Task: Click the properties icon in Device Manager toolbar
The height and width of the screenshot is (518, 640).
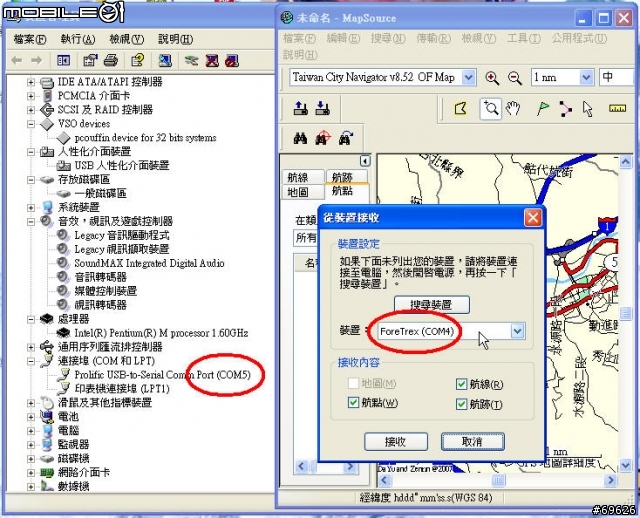Action: pyautogui.click(x=90, y=61)
